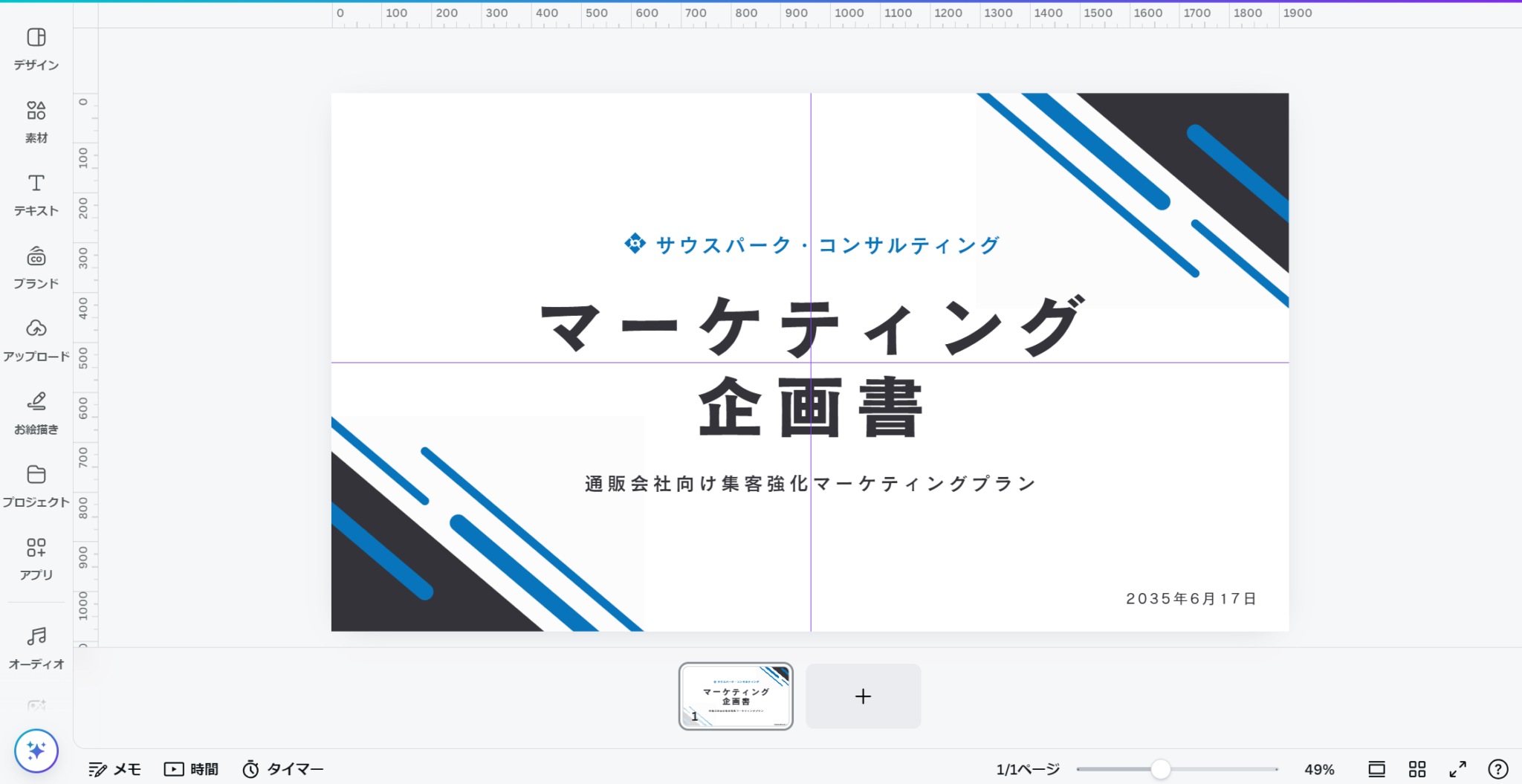Enter fullscreen presentation mode
The height and width of the screenshot is (784, 1522).
coord(1457,768)
